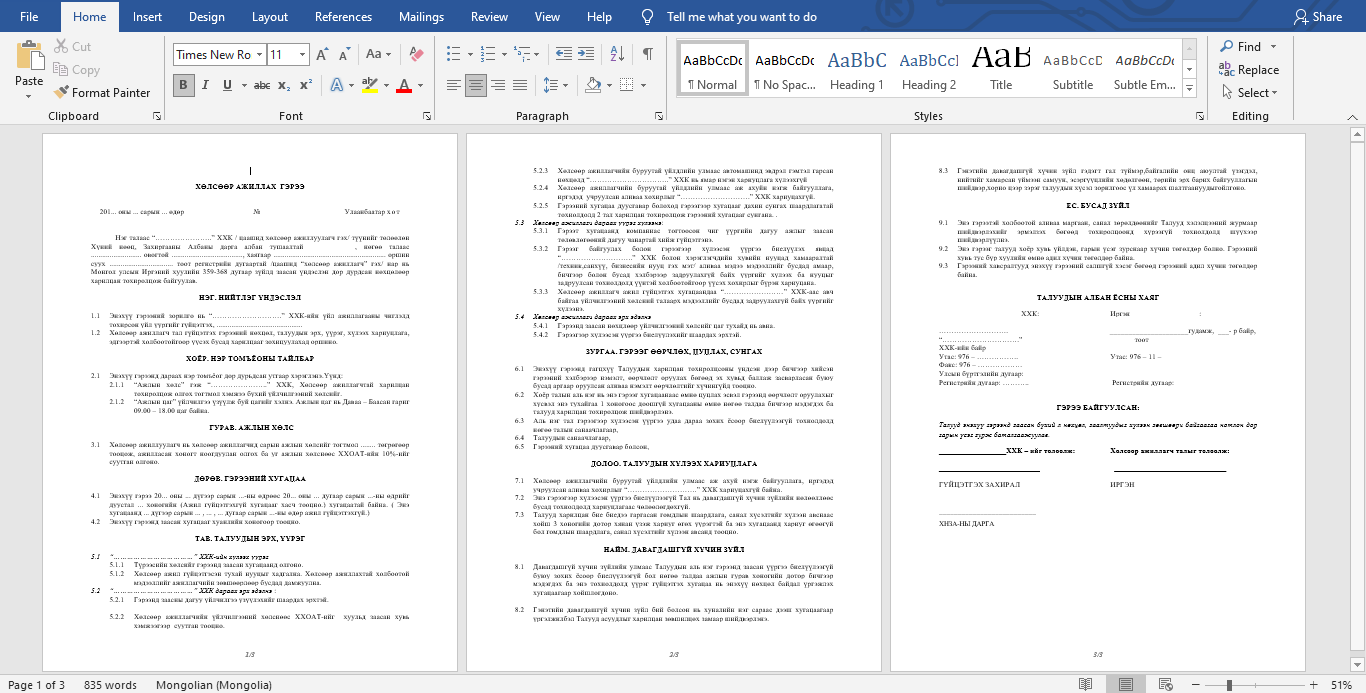Switch to the References tab
This screenshot has width=1366, height=693.
(343, 17)
